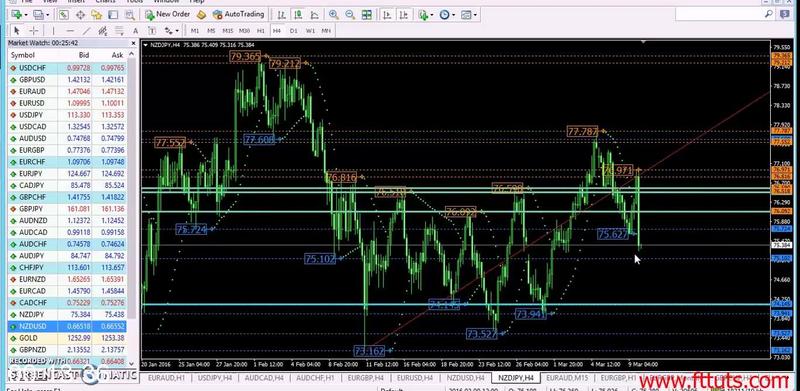Open the Indicators list icon
The width and height of the screenshot is (800, 391).
(x=423, y=15)
